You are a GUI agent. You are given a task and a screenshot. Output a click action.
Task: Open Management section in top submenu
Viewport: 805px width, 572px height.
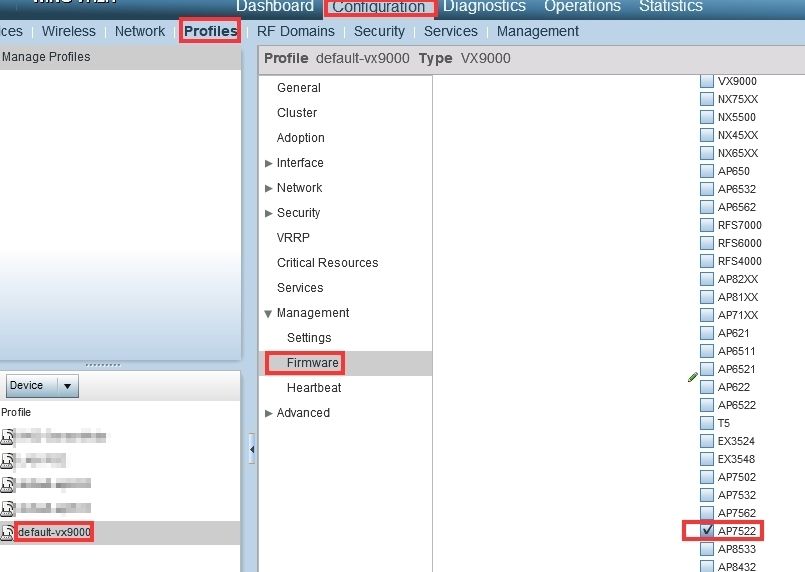[x=538, y=31]
